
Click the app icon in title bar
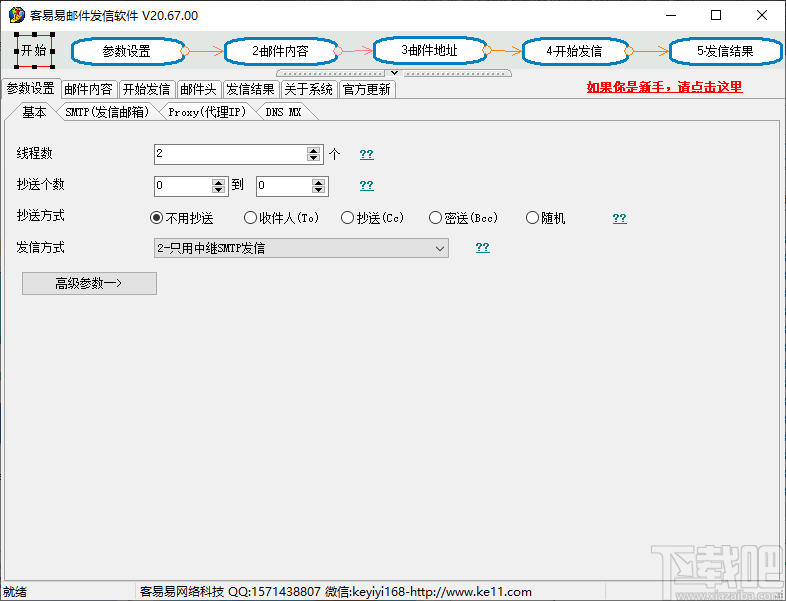[17, 15]
